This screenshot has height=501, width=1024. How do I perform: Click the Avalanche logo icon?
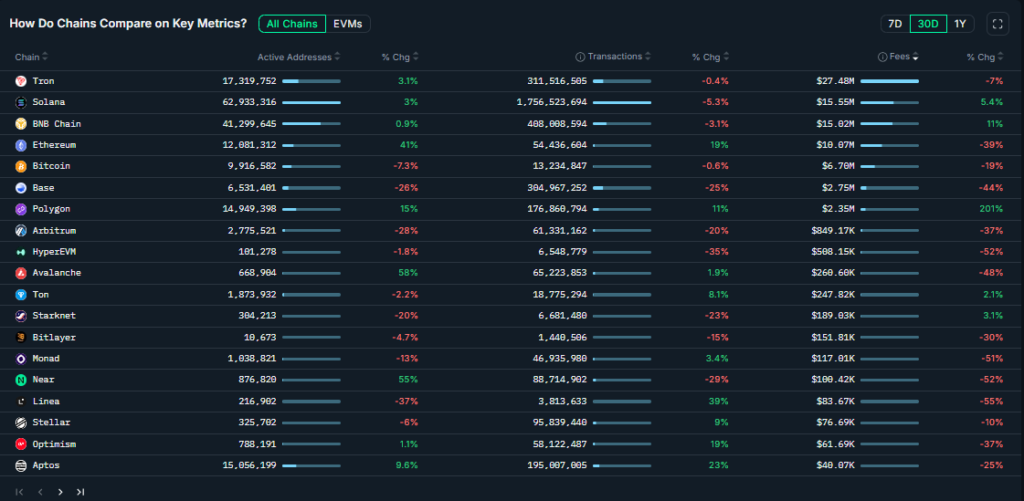(21, 273)
